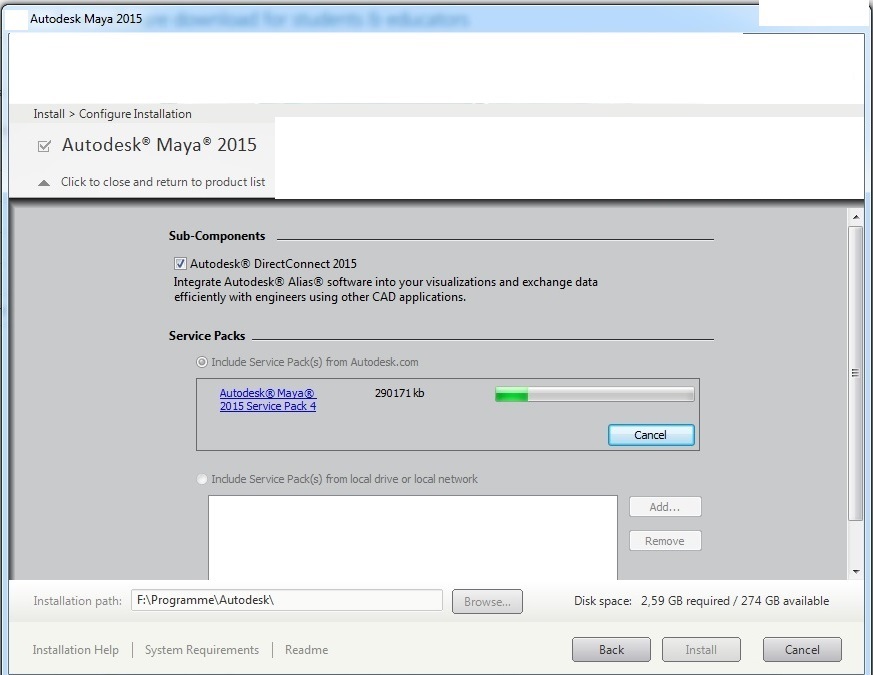
Task: Select Include Service Pack(s) from Autodesk.com
Action: (x=202, y=362)
